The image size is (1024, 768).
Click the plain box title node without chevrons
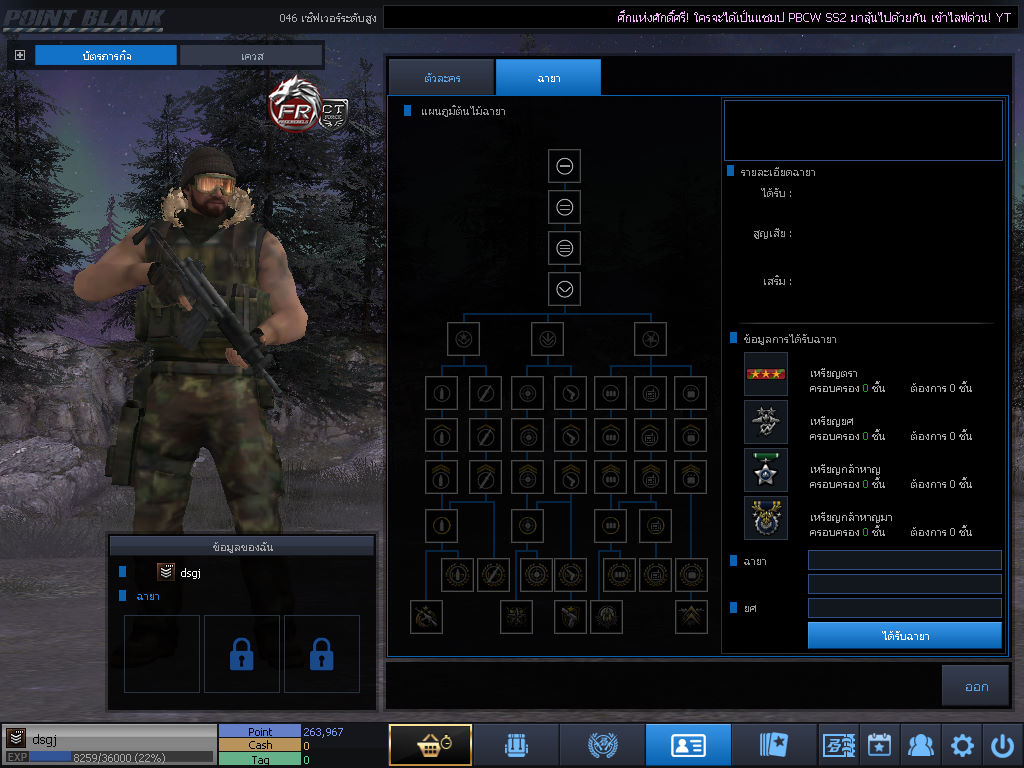coord(691,393)
